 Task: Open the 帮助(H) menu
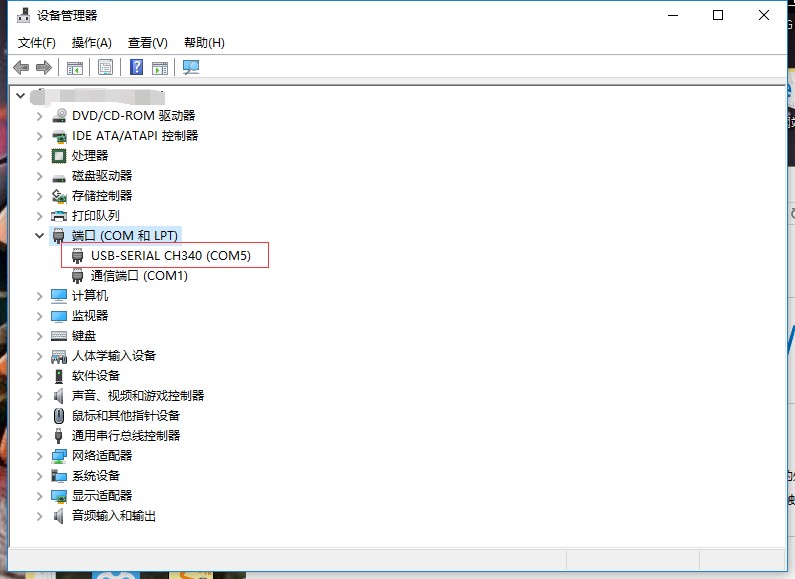coord(204,43)
